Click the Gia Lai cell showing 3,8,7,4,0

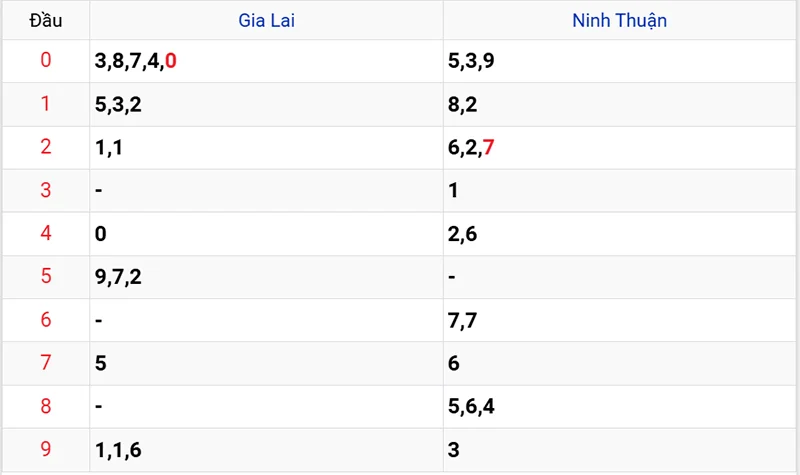click(x=136, y=62)
